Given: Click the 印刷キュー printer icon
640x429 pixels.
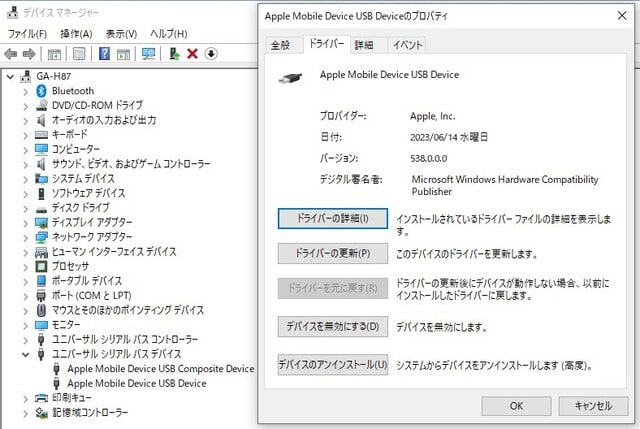Looking at the screenshot, I should tap(41, 398).
